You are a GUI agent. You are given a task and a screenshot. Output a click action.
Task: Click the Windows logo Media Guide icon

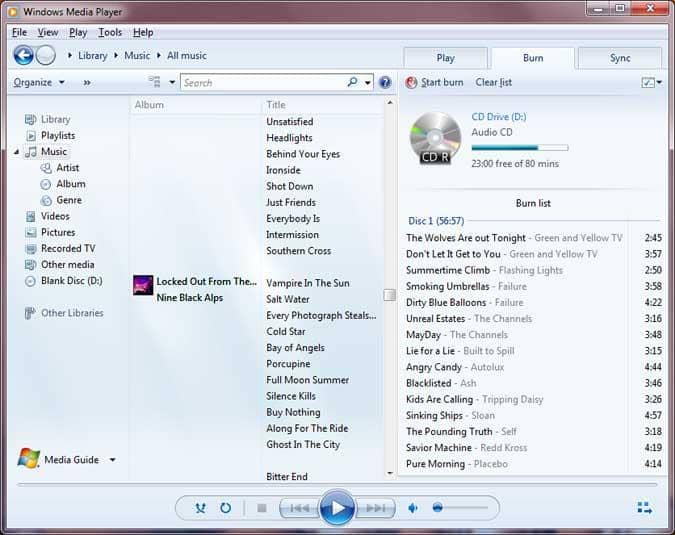point(28,458)
